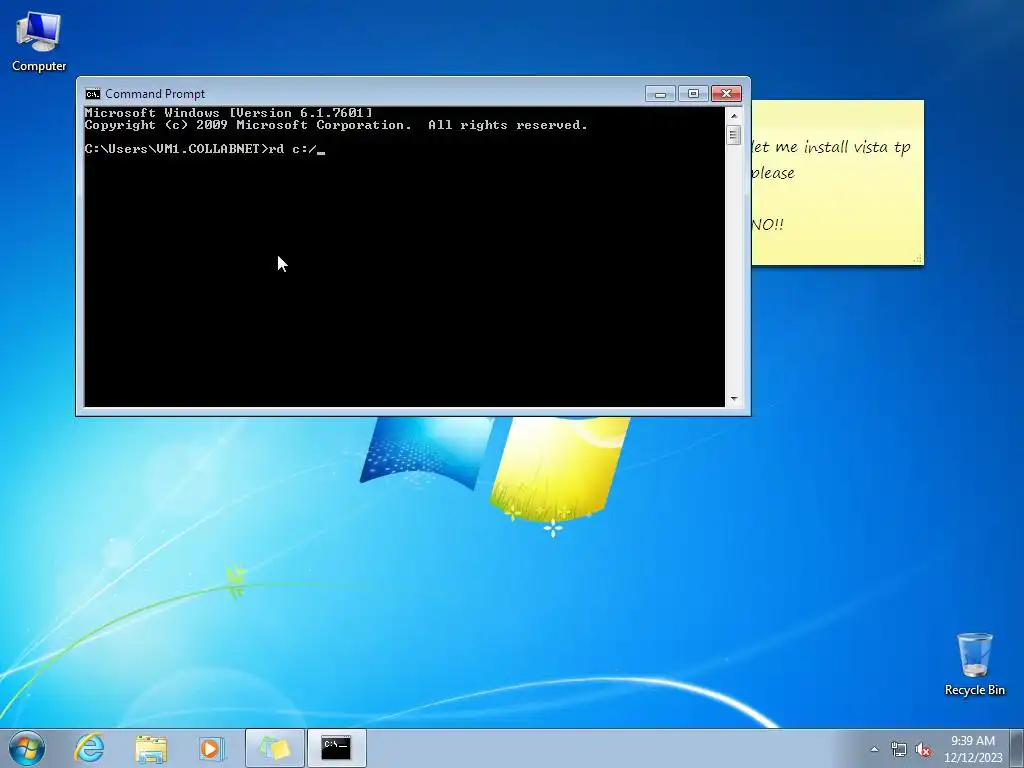The image size is (1024, 768).
Task: Click the Command Prompt scrollbar thumb
Action: pyautogui.click(x=734, y=135)
